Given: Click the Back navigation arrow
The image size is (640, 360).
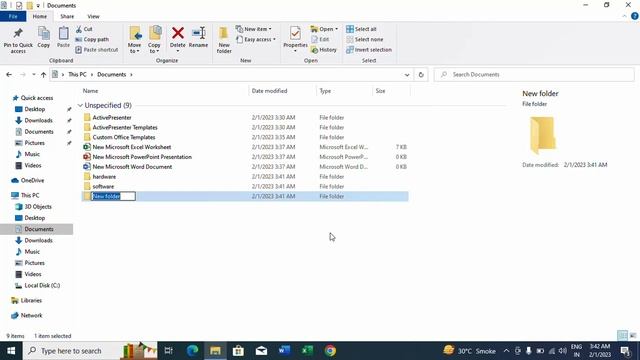Looking at the screenshot, I should [x=9, y=75].
